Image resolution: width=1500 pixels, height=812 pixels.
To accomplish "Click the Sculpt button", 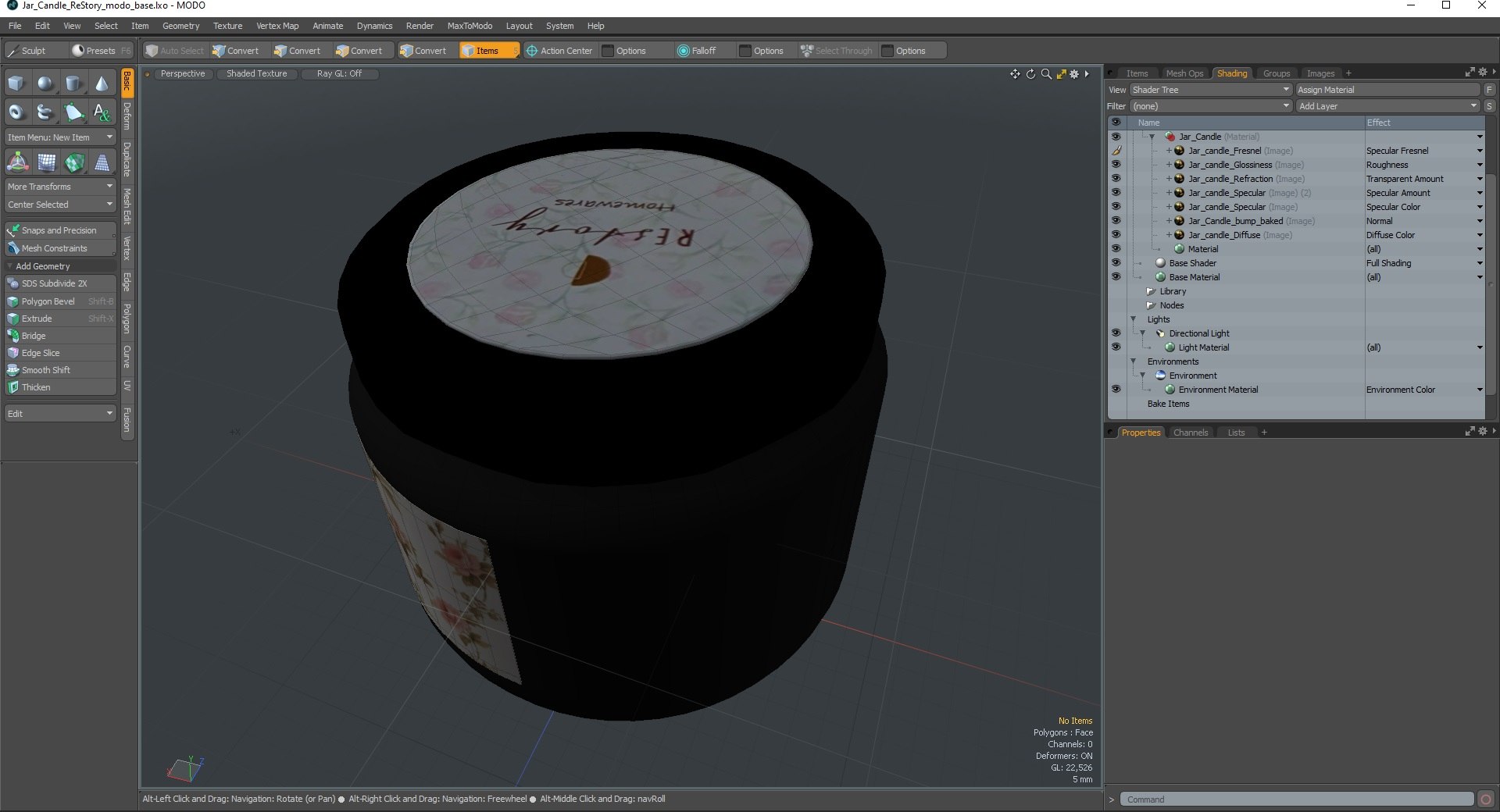I will 34,51.
